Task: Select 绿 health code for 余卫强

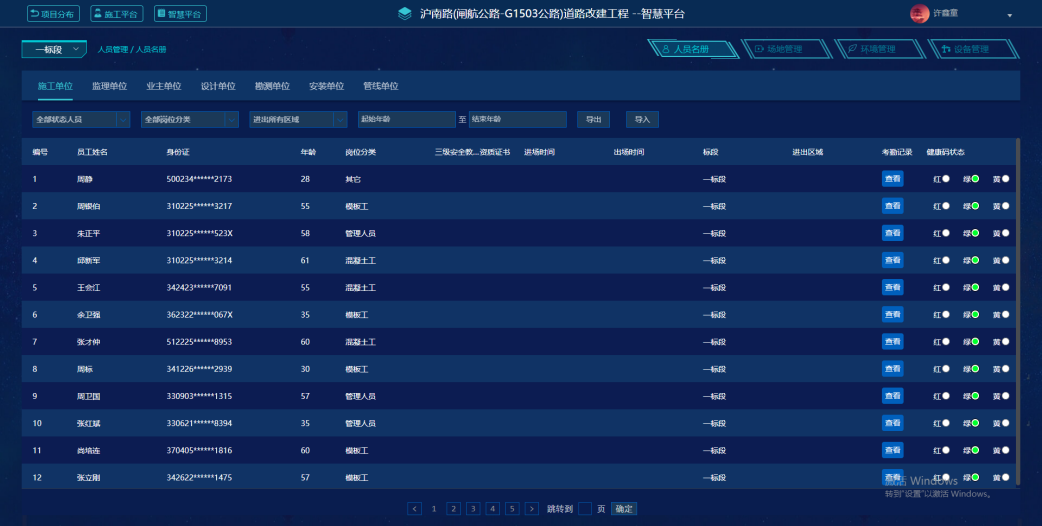Action: (976, 314)
